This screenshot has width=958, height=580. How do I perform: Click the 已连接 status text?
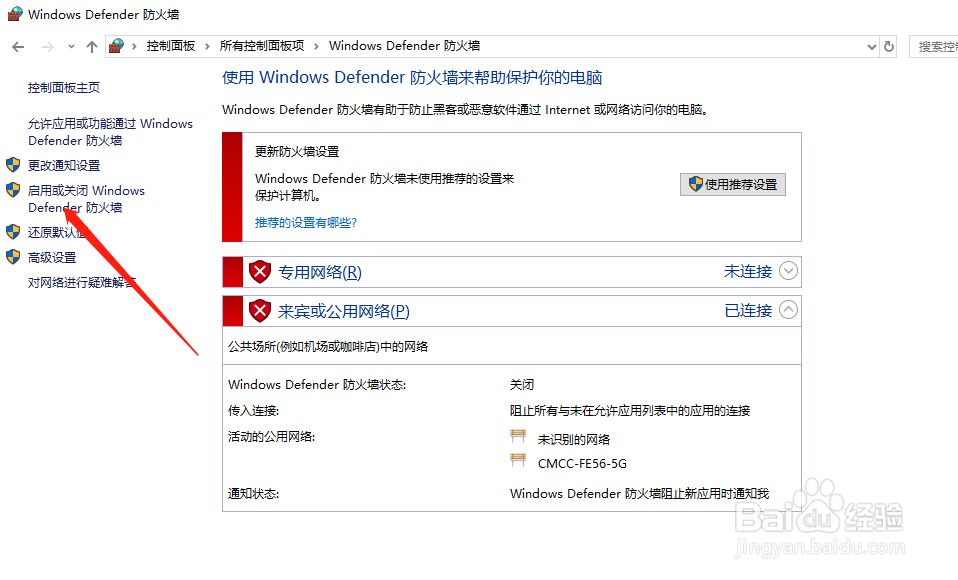[x=748, y=311]
